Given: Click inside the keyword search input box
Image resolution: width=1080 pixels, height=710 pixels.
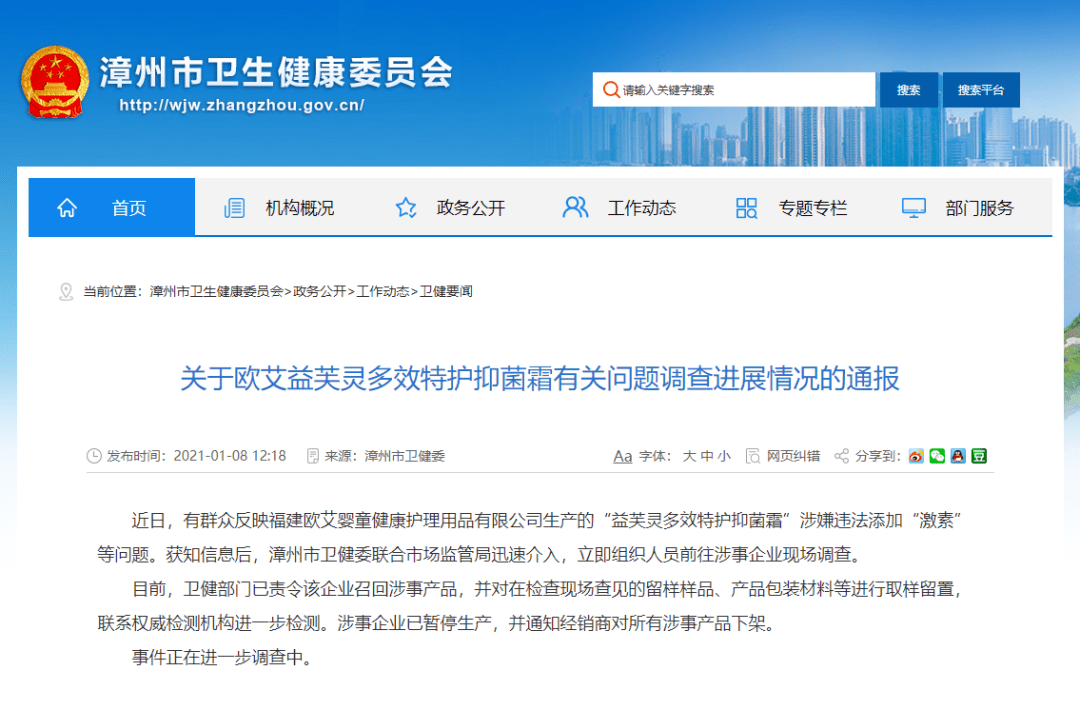Looking at the screenshot, I should point(740,89).
